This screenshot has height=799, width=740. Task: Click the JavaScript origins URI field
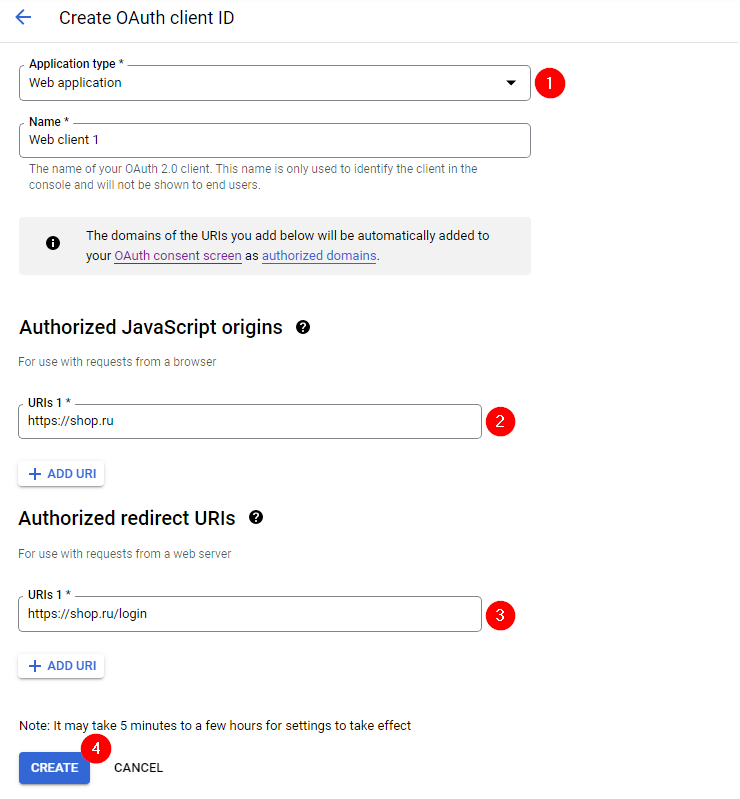coord(250,422)
